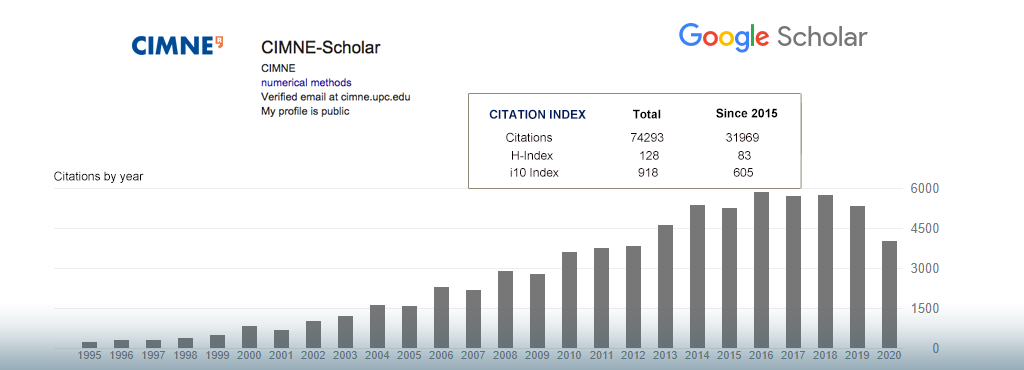Click the CIMNE-Scholar profile title

coord(321,47)
